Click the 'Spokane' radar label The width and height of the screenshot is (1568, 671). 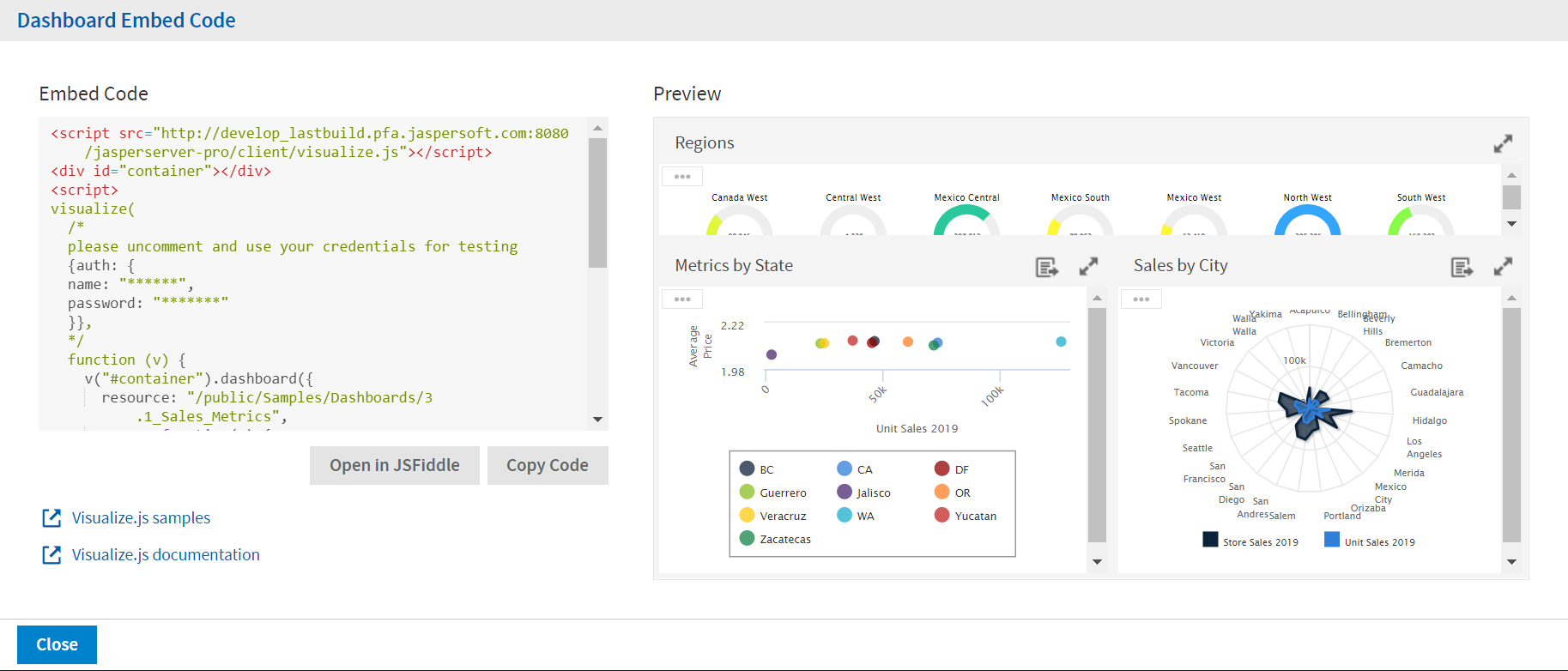pos(1188,420)
